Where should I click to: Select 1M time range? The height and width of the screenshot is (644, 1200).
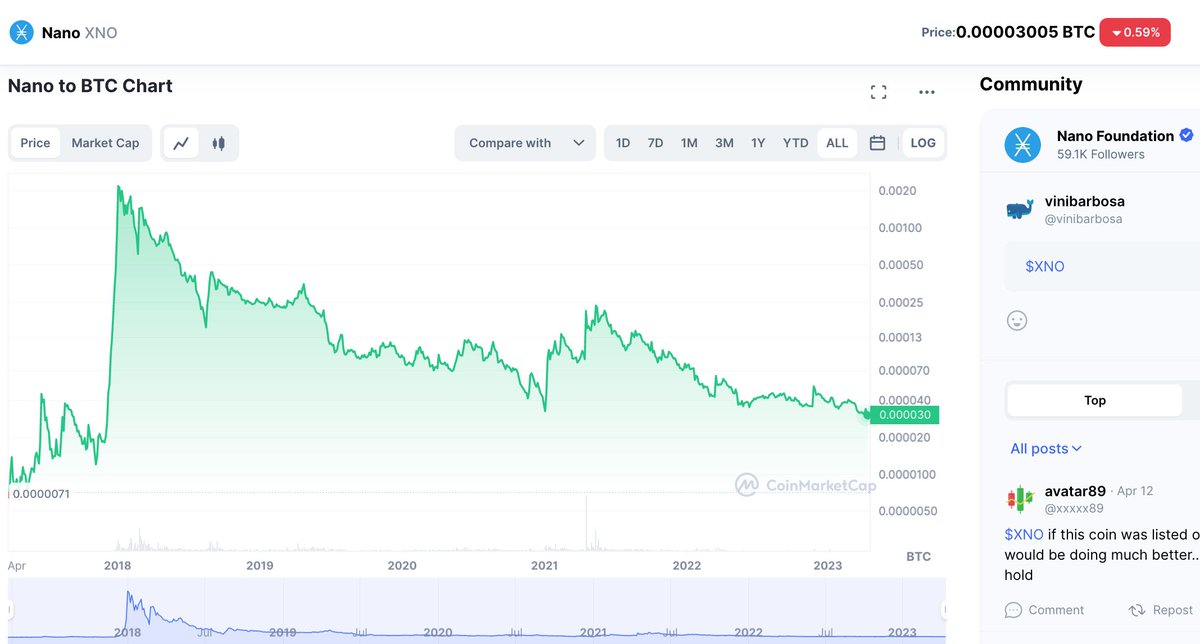point(689,143)
